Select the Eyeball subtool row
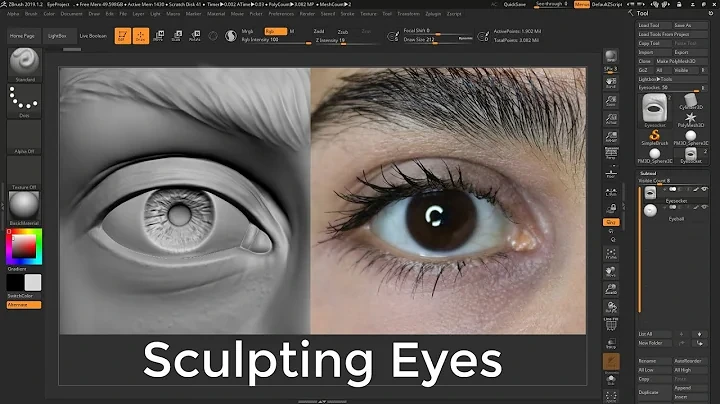 674,212
